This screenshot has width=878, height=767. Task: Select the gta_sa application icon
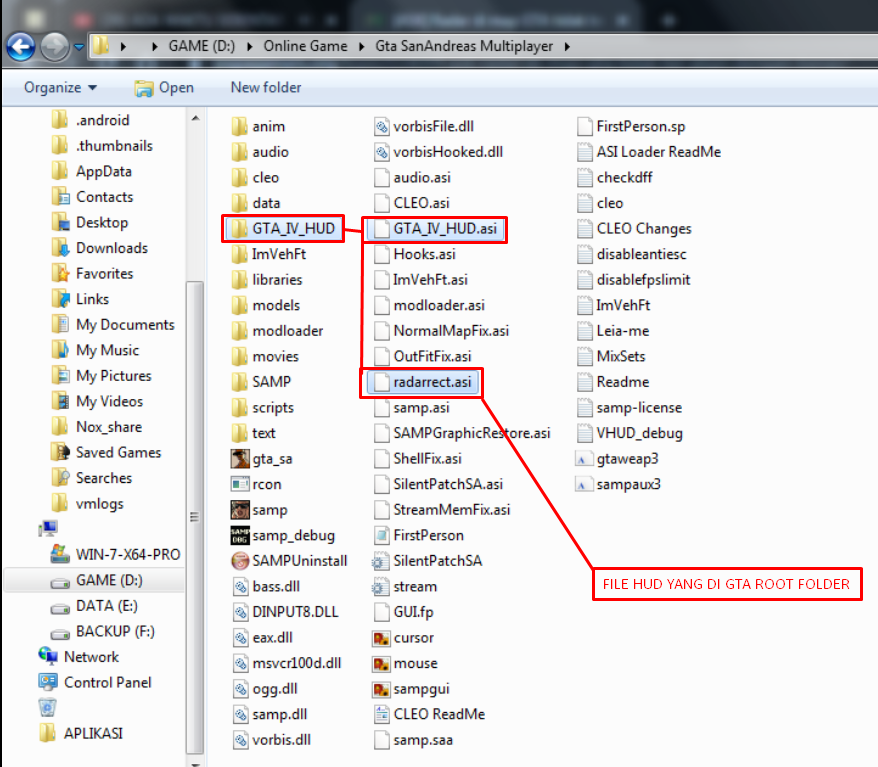click(x=240, y=459)
